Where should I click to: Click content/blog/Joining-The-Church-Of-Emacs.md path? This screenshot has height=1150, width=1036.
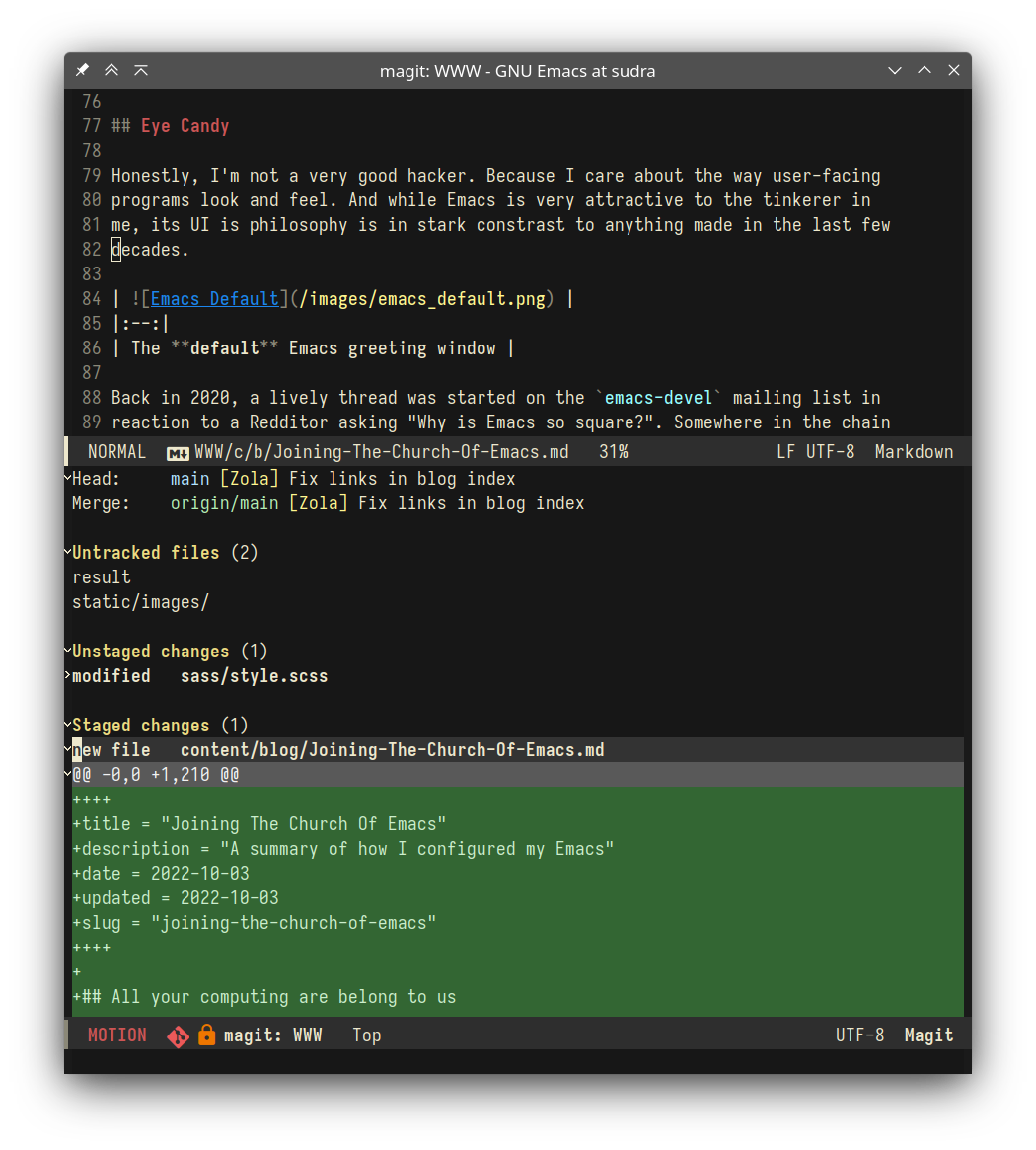[x=393, y=750]
